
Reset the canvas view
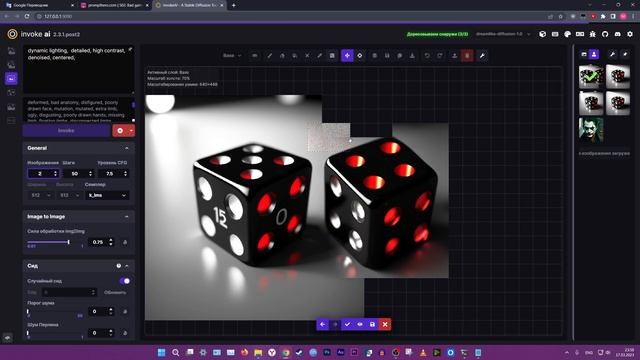click(x=360, y=56)
